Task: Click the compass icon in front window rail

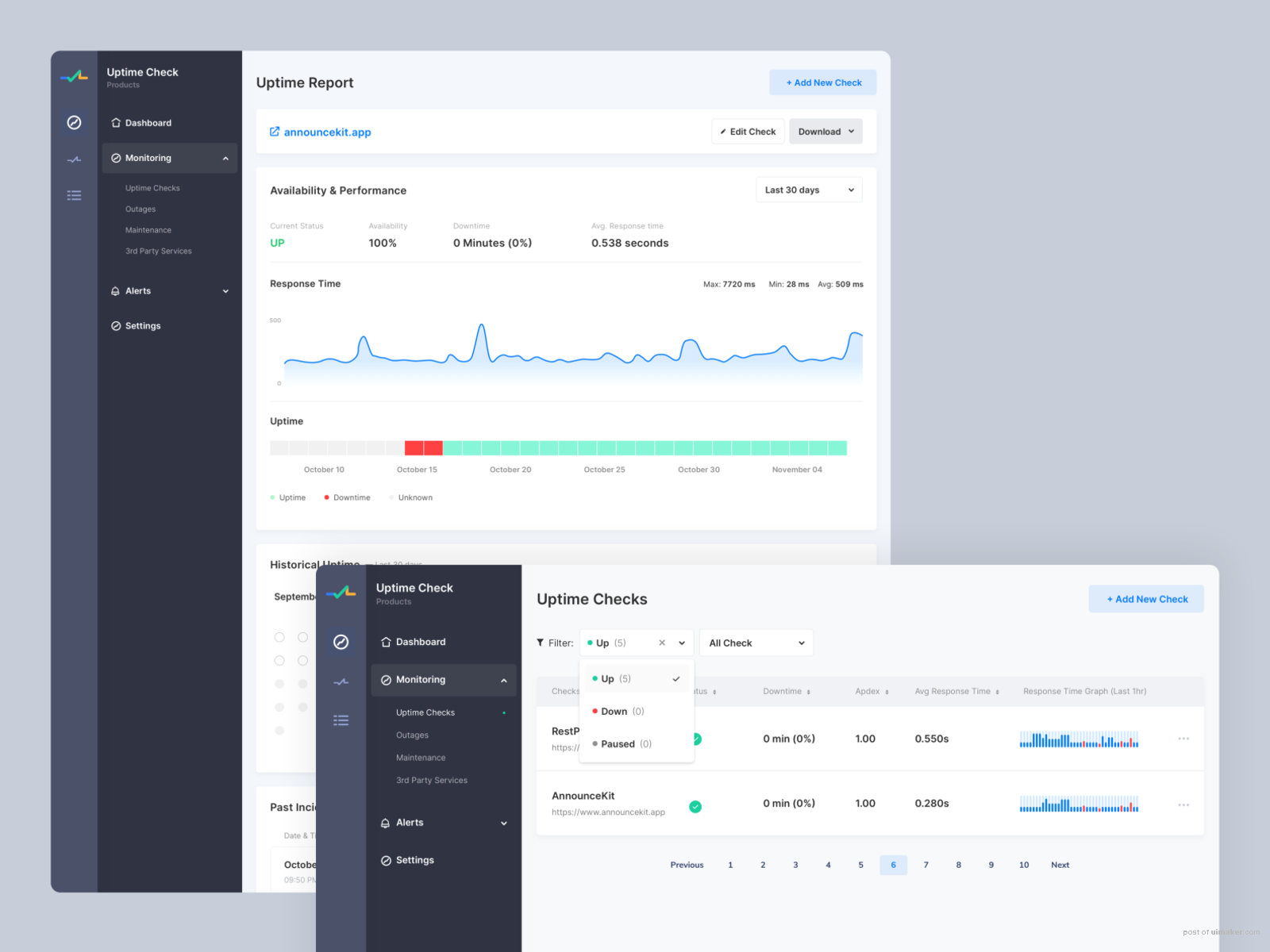Action: [x=341, y=642]
